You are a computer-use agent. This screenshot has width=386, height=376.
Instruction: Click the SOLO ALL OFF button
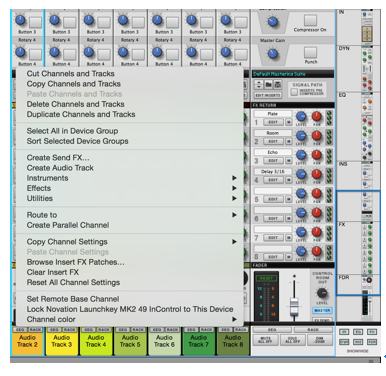(x=292, y=340)
